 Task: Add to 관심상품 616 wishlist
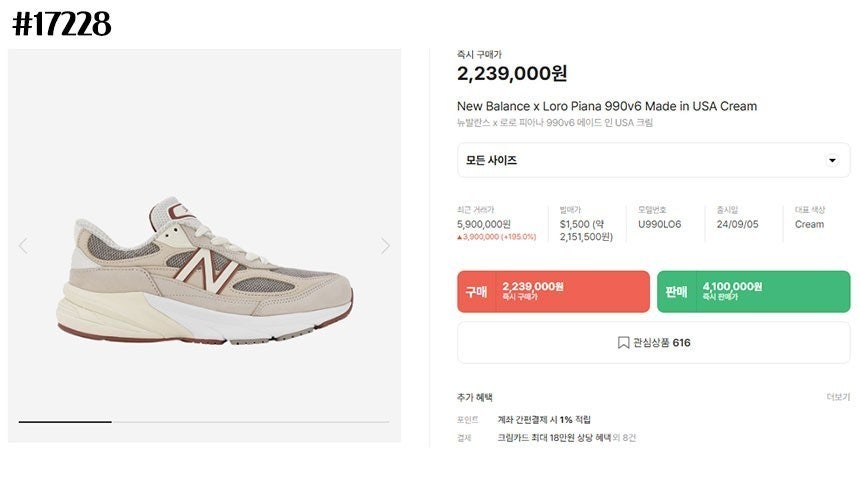click(x=653, y=343)
